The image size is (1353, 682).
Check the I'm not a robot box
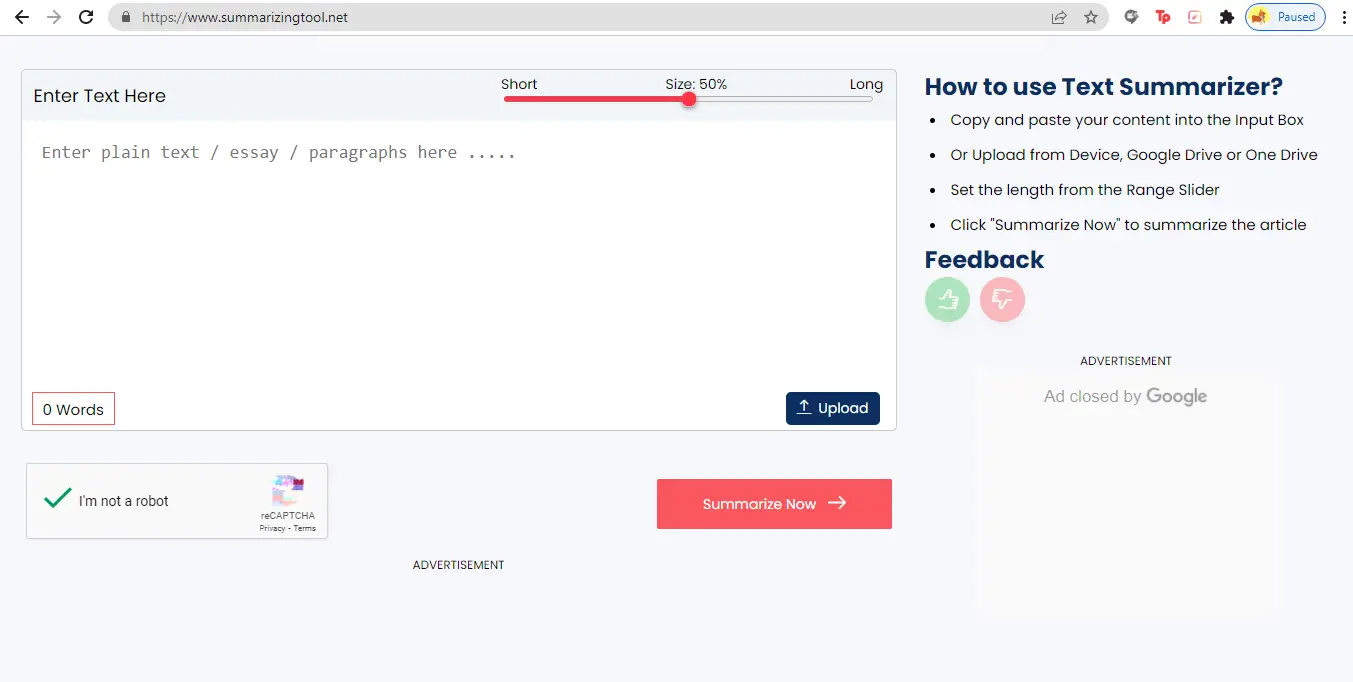pyautogui.click(x=57, y=500)
